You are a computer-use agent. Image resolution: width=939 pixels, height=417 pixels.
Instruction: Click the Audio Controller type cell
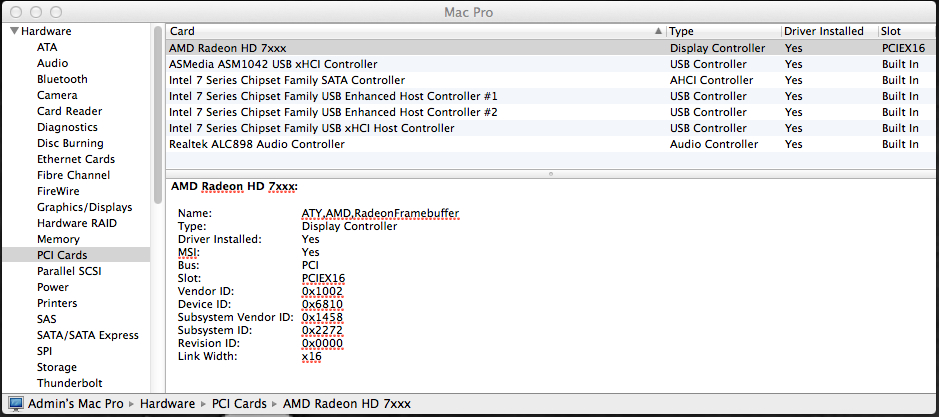pyautogui.click(x=714, y=144)
